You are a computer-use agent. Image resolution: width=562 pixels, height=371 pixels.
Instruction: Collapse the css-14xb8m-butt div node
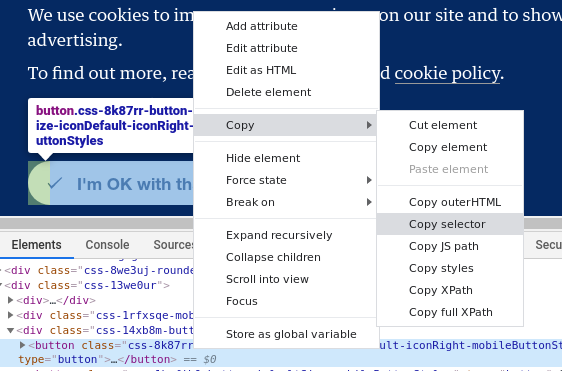[x=10, y=330]
